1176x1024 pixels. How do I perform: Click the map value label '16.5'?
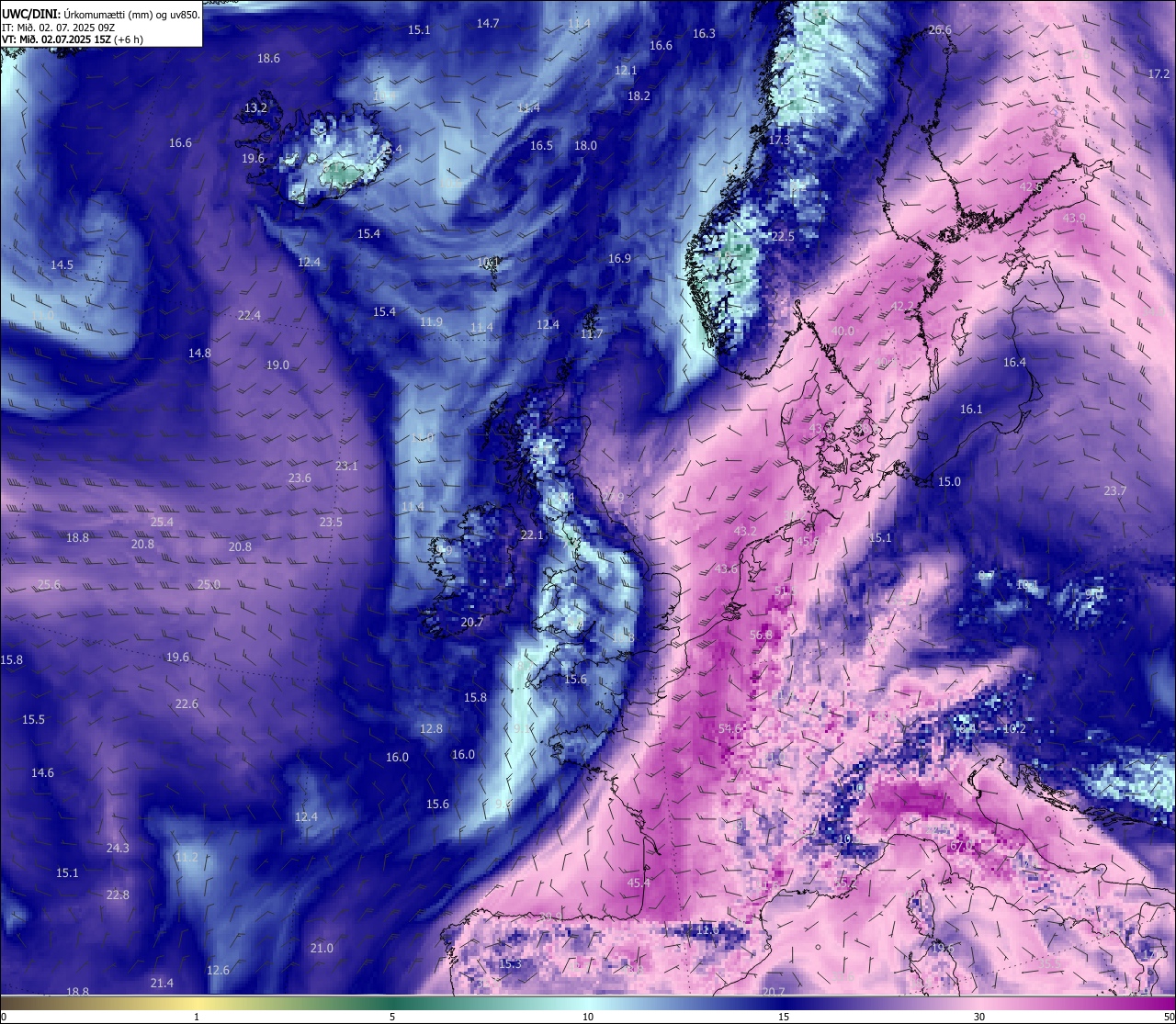pos(541,145)
